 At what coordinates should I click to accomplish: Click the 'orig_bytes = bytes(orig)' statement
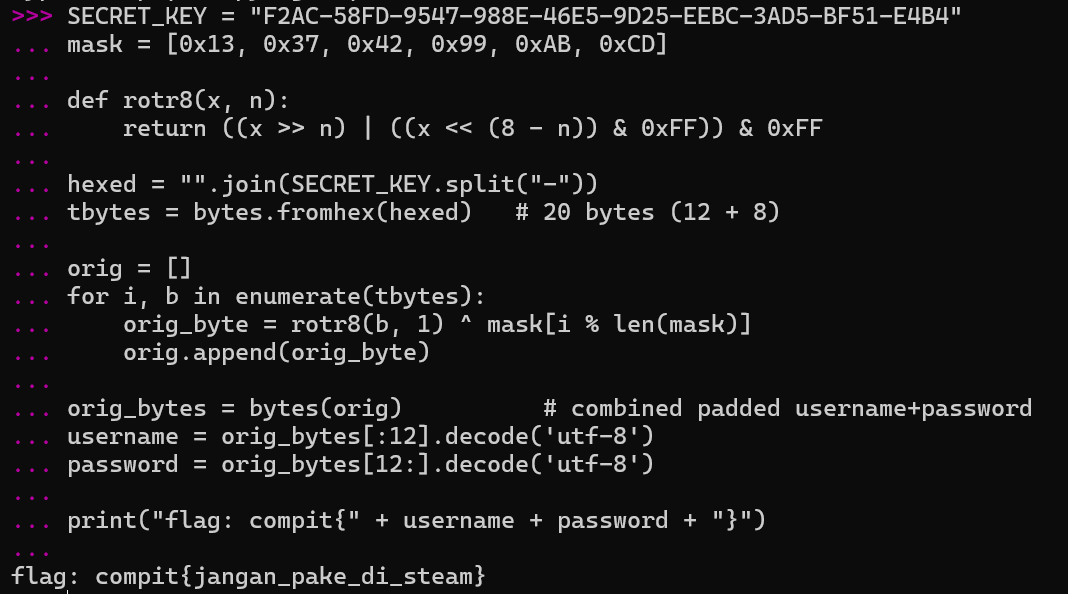tap(234, 409)
